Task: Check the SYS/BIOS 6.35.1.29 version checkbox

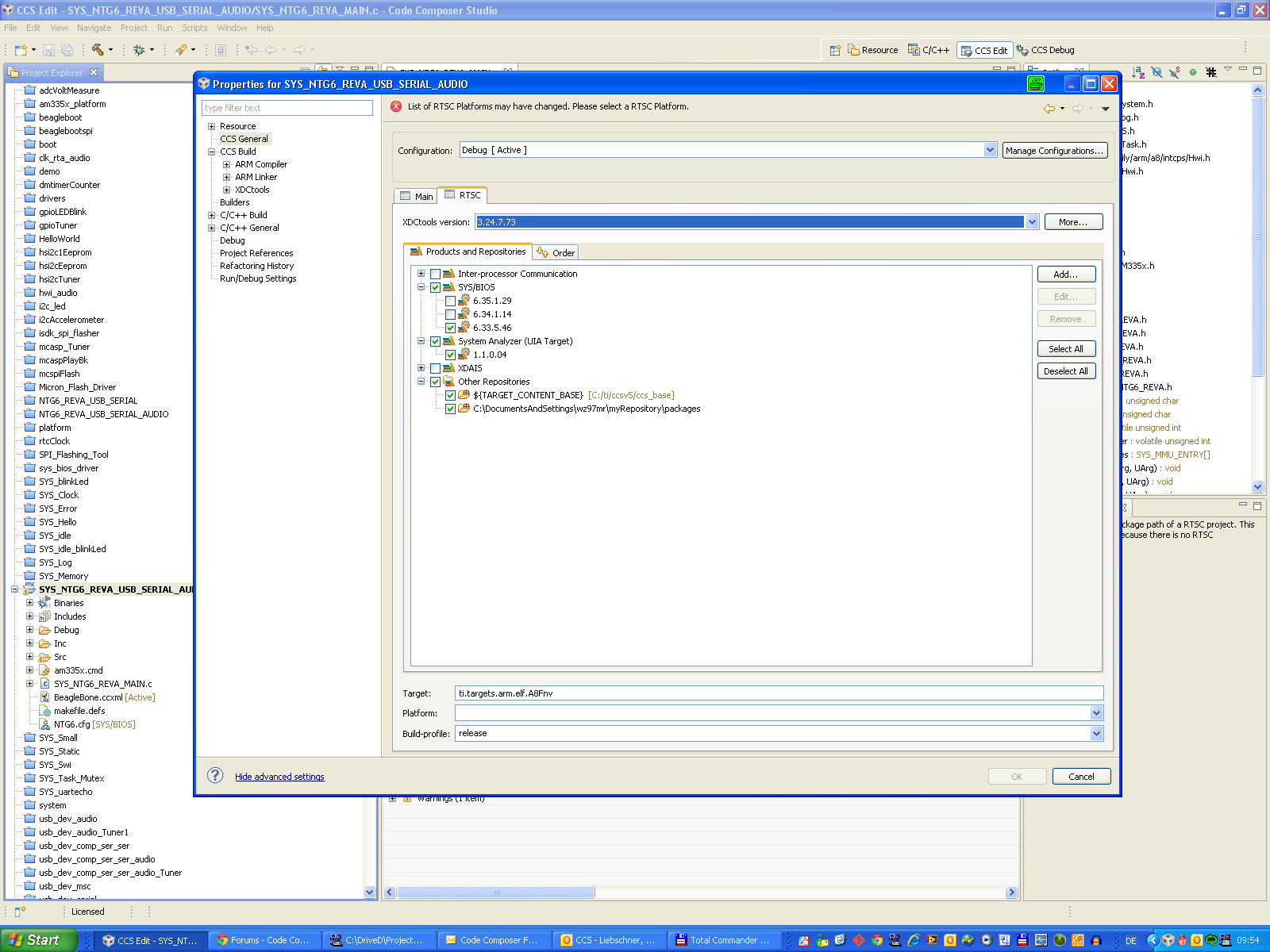Action: (x=450, y=301)
